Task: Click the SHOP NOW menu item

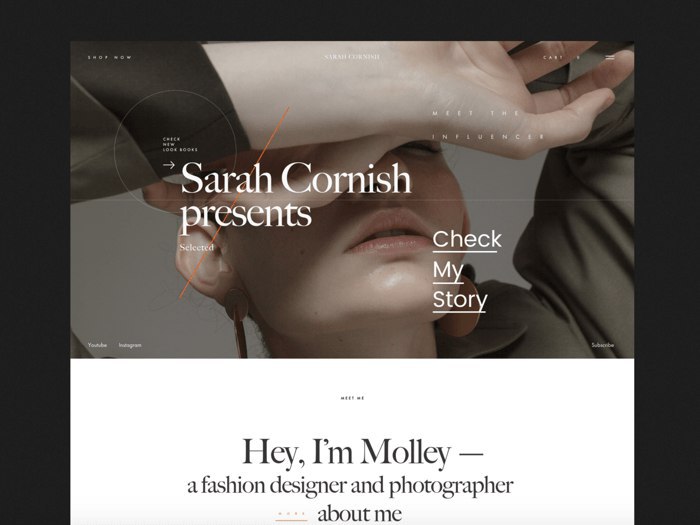Action: (x=110, y=57)
